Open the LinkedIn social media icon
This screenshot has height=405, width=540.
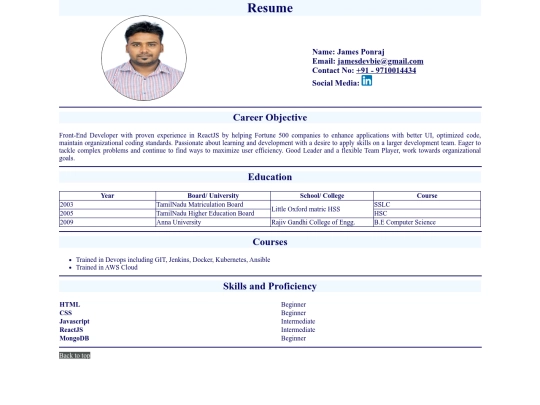(x=366, y=81)
